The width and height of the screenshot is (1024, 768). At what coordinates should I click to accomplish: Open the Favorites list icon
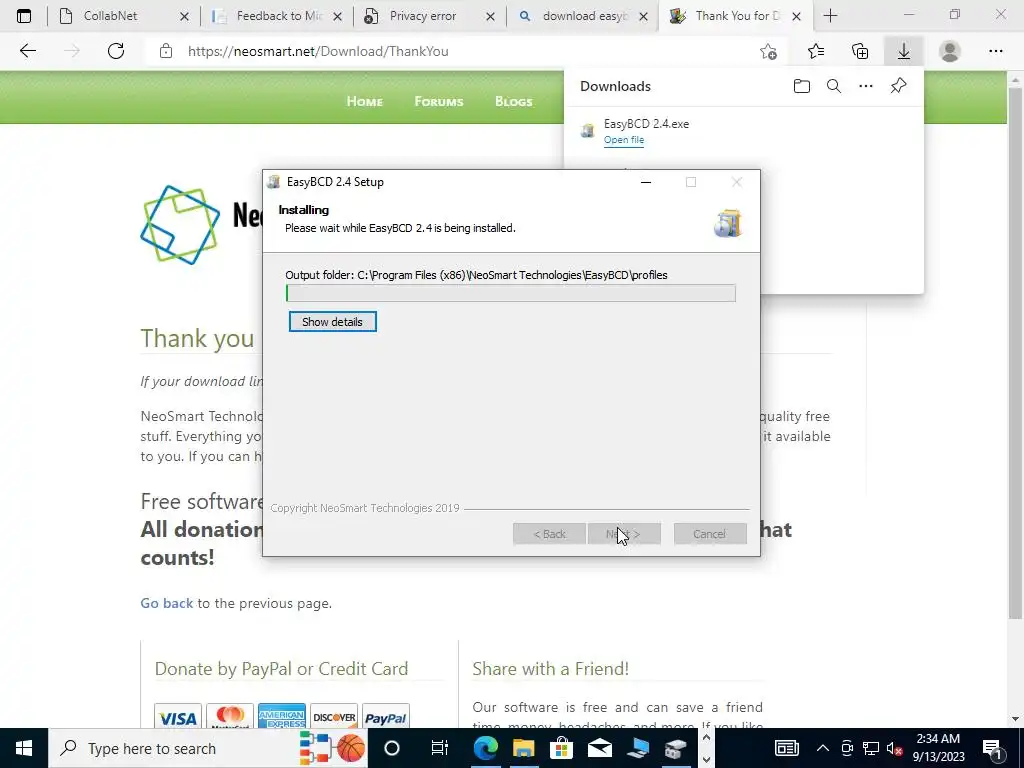(816, 51)
